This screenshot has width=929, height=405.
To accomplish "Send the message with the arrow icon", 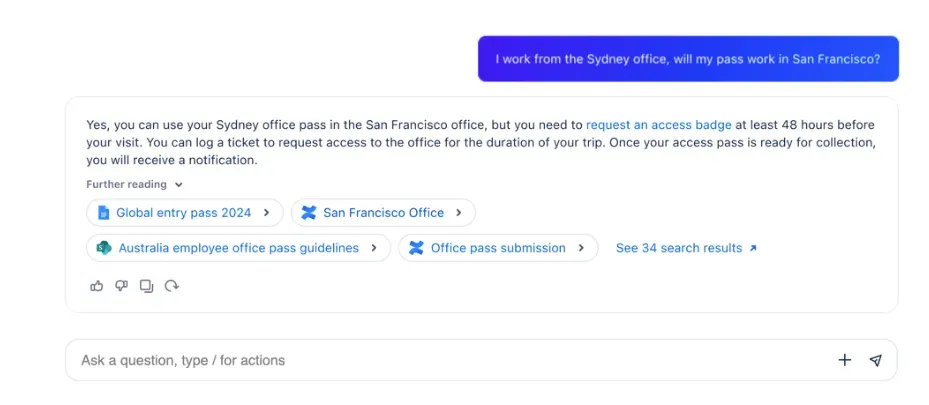I will [x=876, y=360].
